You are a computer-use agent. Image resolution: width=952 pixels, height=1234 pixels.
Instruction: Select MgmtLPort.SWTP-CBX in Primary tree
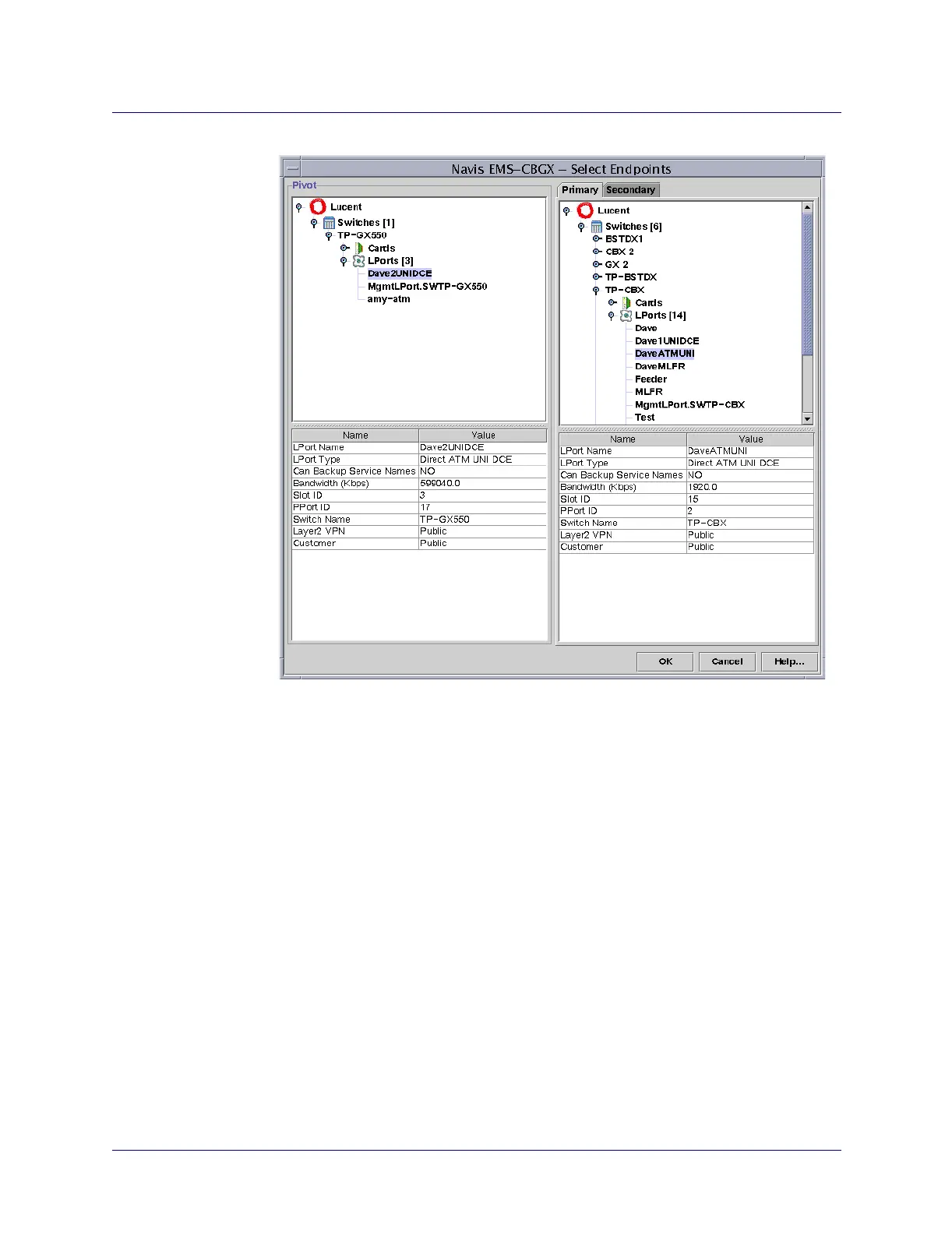[x=689, y=405]
